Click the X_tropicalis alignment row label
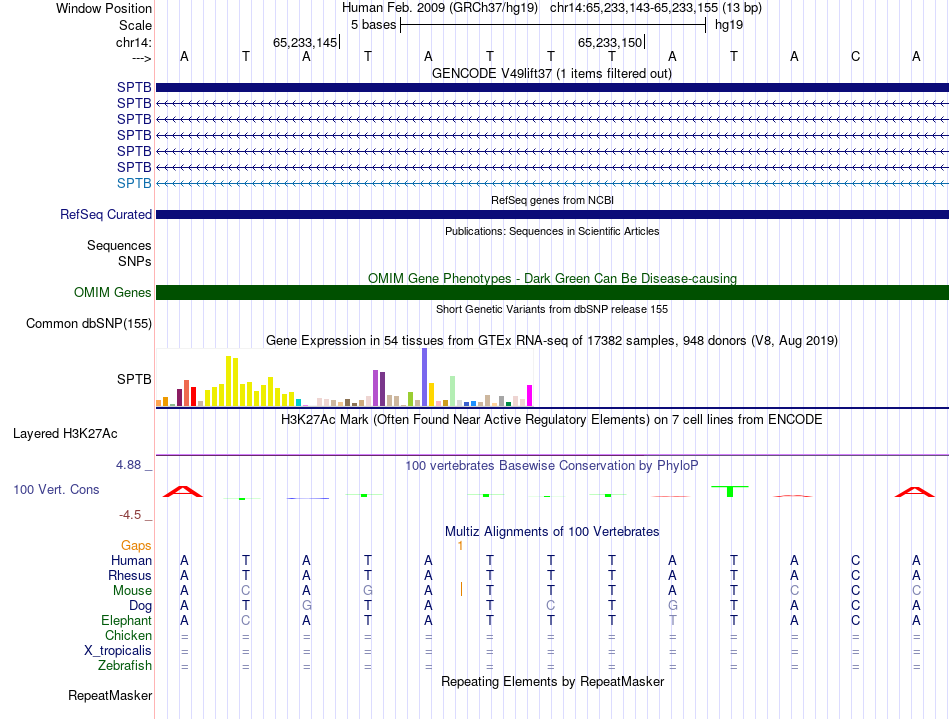The height and width of the screenshot is (719, 950). (x=118, y=651)
